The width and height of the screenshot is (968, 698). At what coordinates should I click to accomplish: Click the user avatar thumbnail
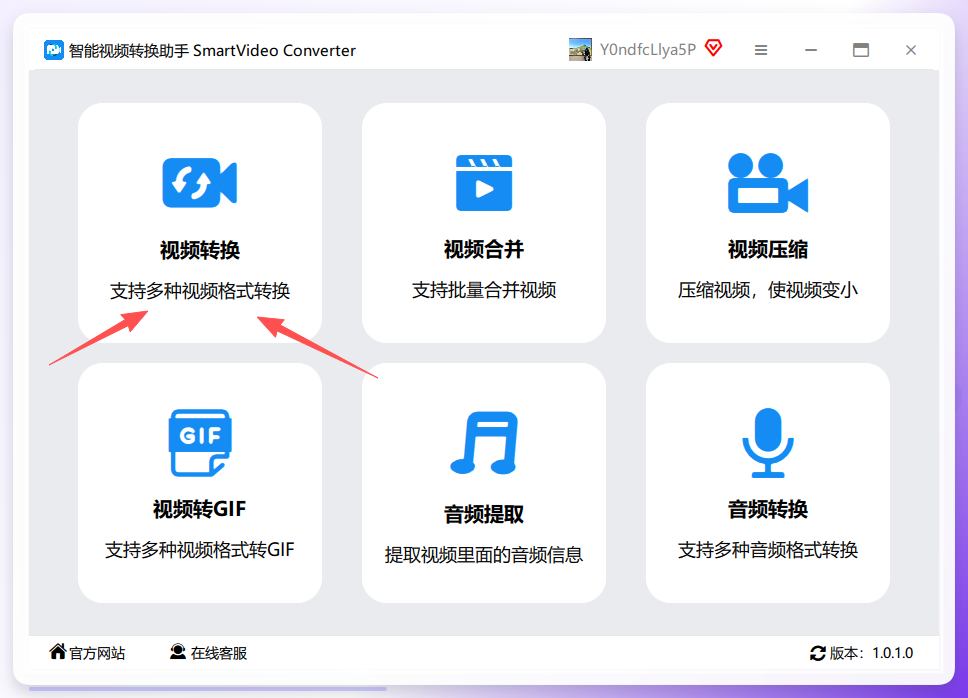580,49
